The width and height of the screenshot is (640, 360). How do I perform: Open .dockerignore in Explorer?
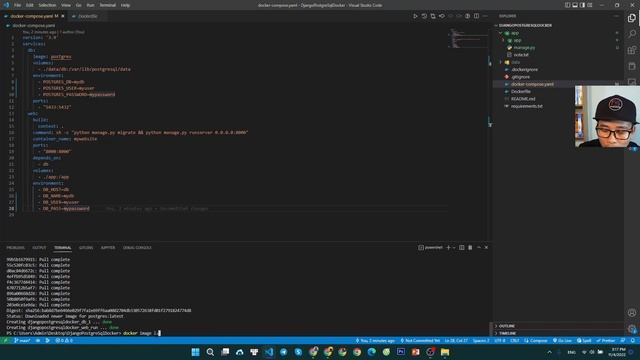click(524, 69)
